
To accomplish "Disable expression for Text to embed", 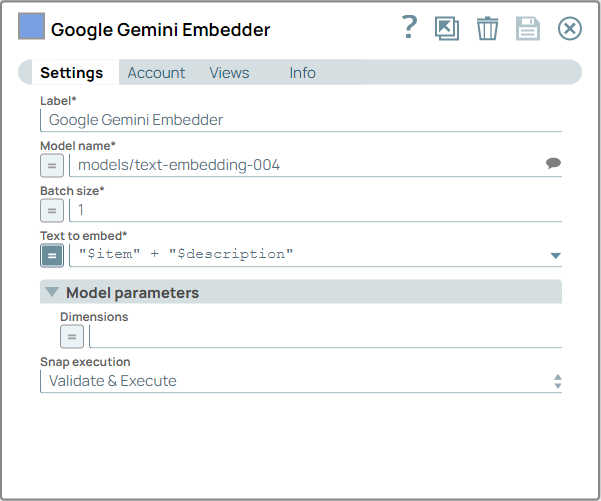I will (52, 256).
